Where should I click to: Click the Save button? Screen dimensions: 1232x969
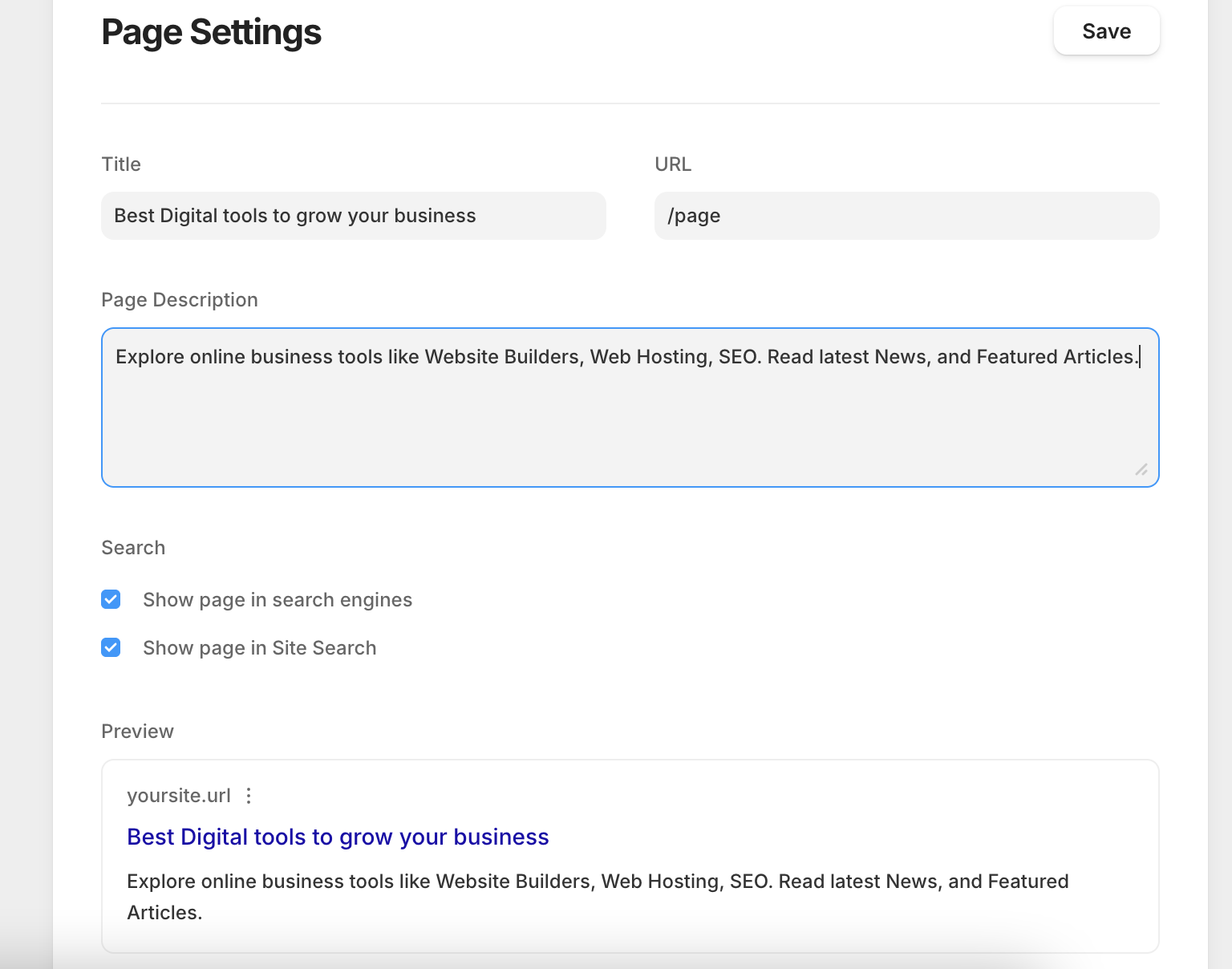pos(1106,31)
